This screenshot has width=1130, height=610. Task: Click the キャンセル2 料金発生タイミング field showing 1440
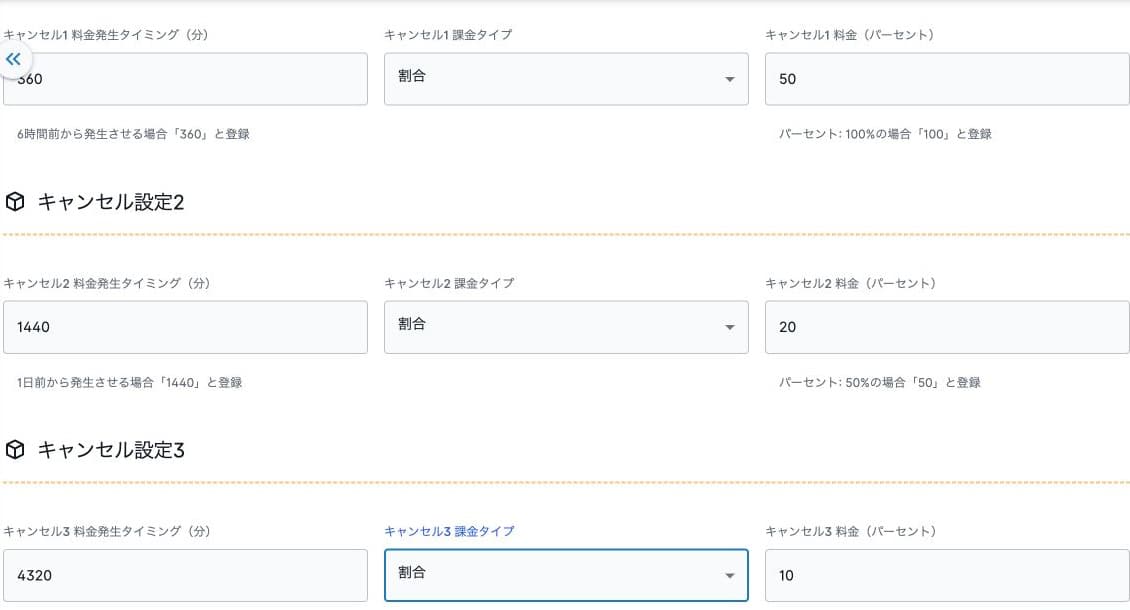185,327
